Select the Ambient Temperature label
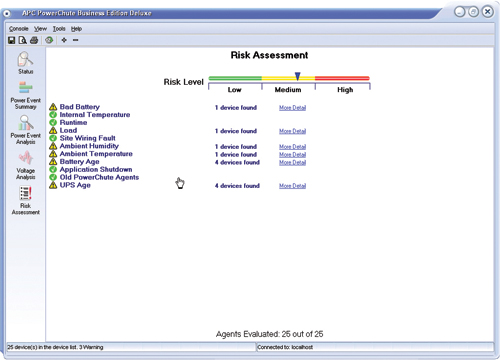This screenshot has height=360, width=500. click(96, 154)
